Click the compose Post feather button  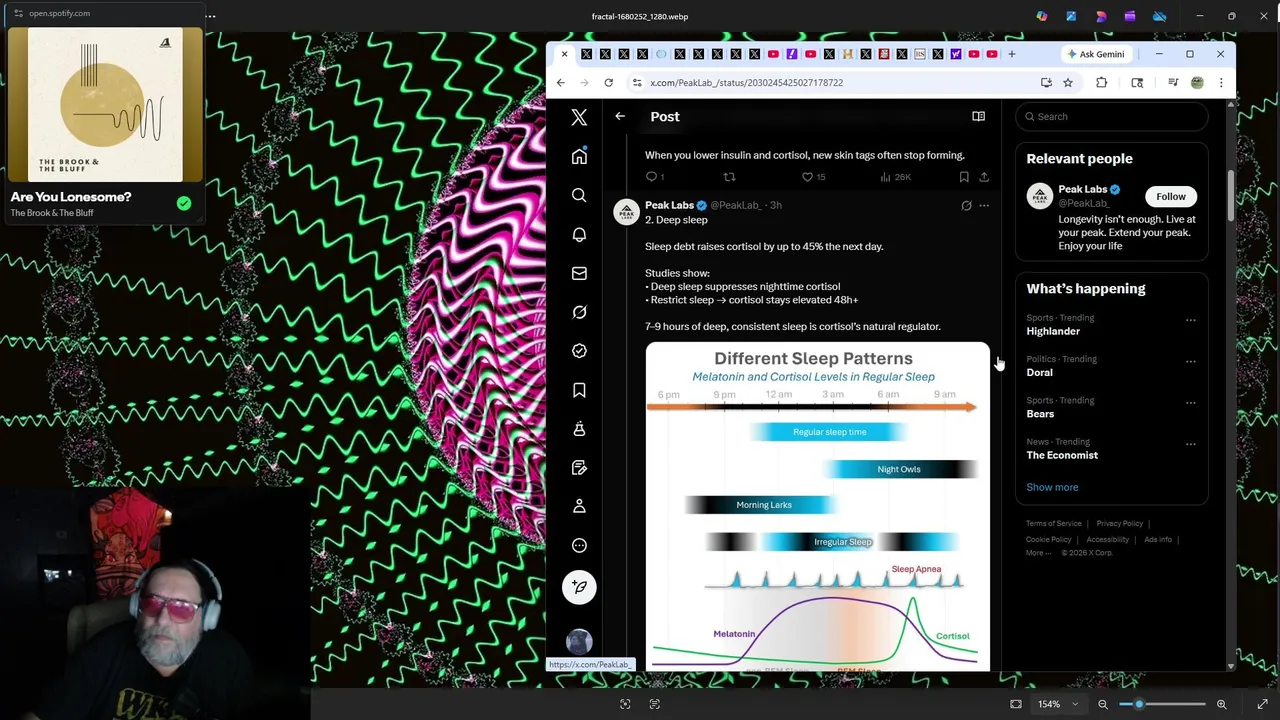579,587
